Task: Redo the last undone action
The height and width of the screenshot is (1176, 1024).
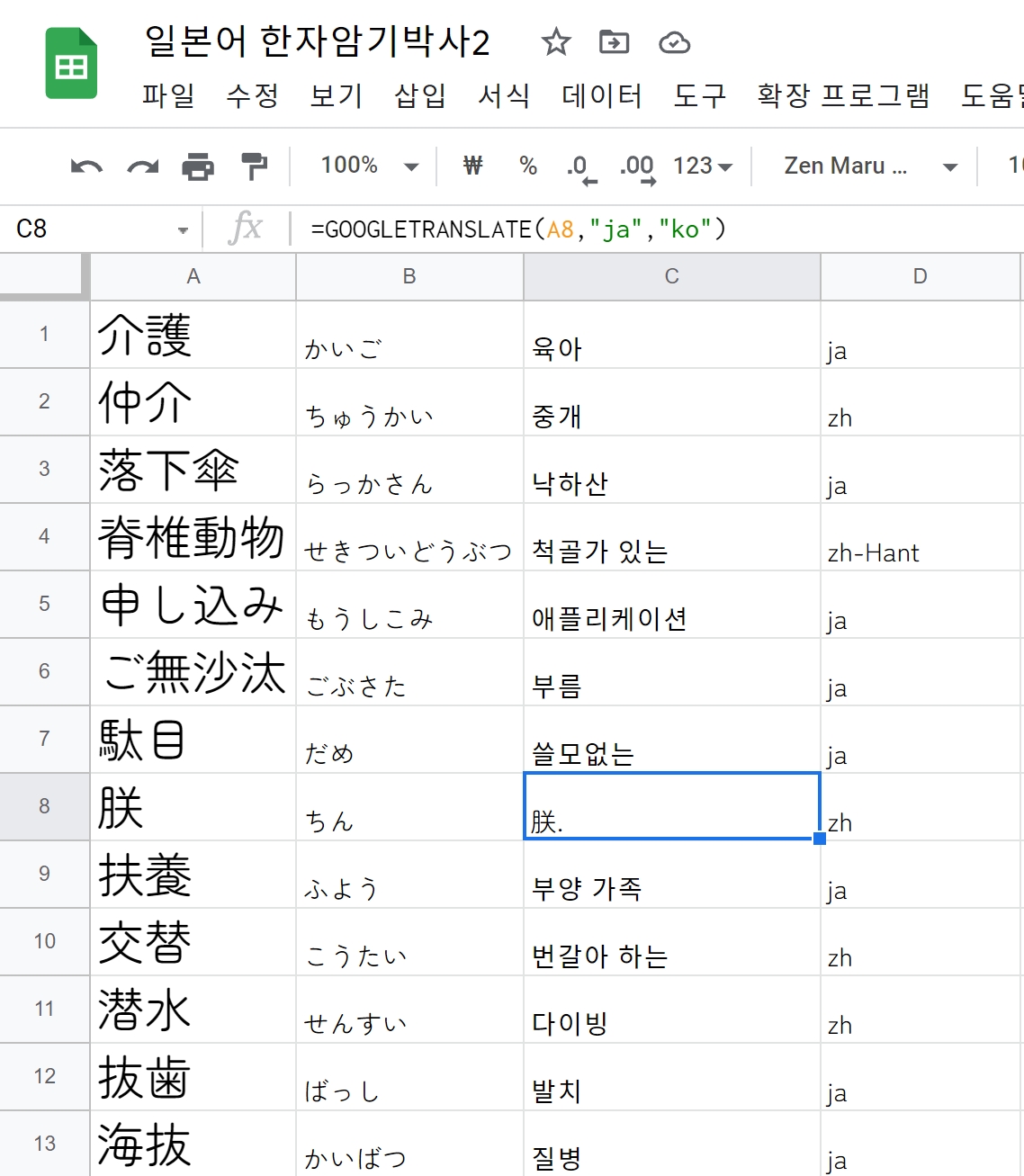Action: click(142, 166)
